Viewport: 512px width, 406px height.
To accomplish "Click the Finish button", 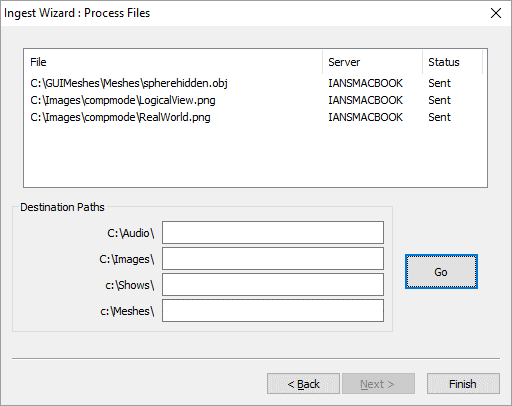I will (463, 384).
